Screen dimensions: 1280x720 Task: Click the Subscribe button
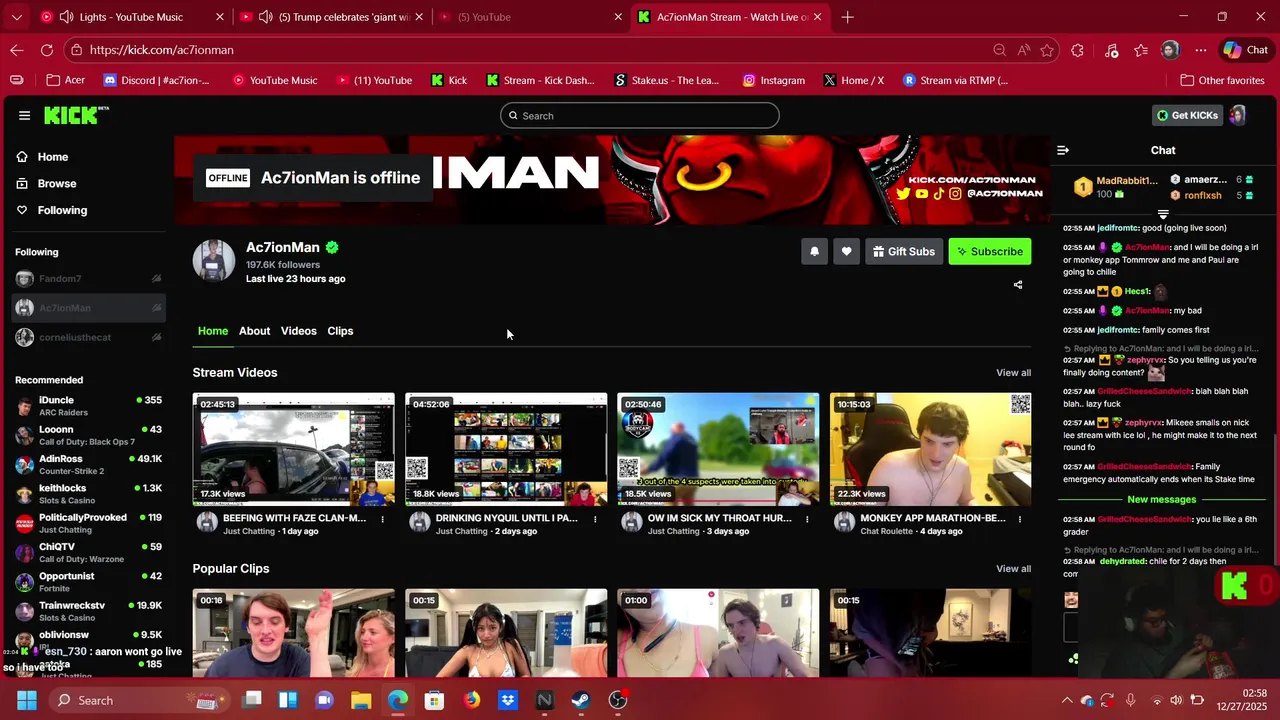click(x=989, y=251)
